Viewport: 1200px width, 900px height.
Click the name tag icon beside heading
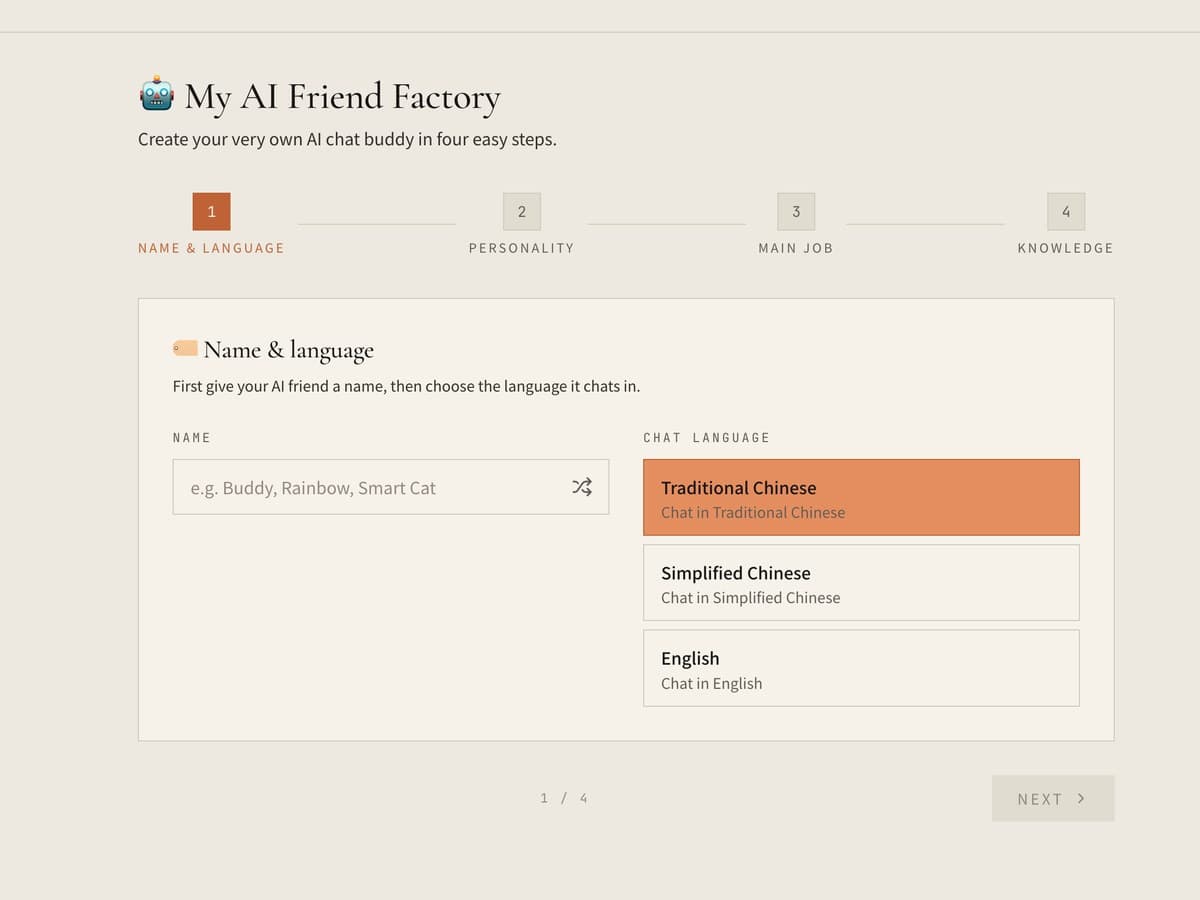(185, 348)
